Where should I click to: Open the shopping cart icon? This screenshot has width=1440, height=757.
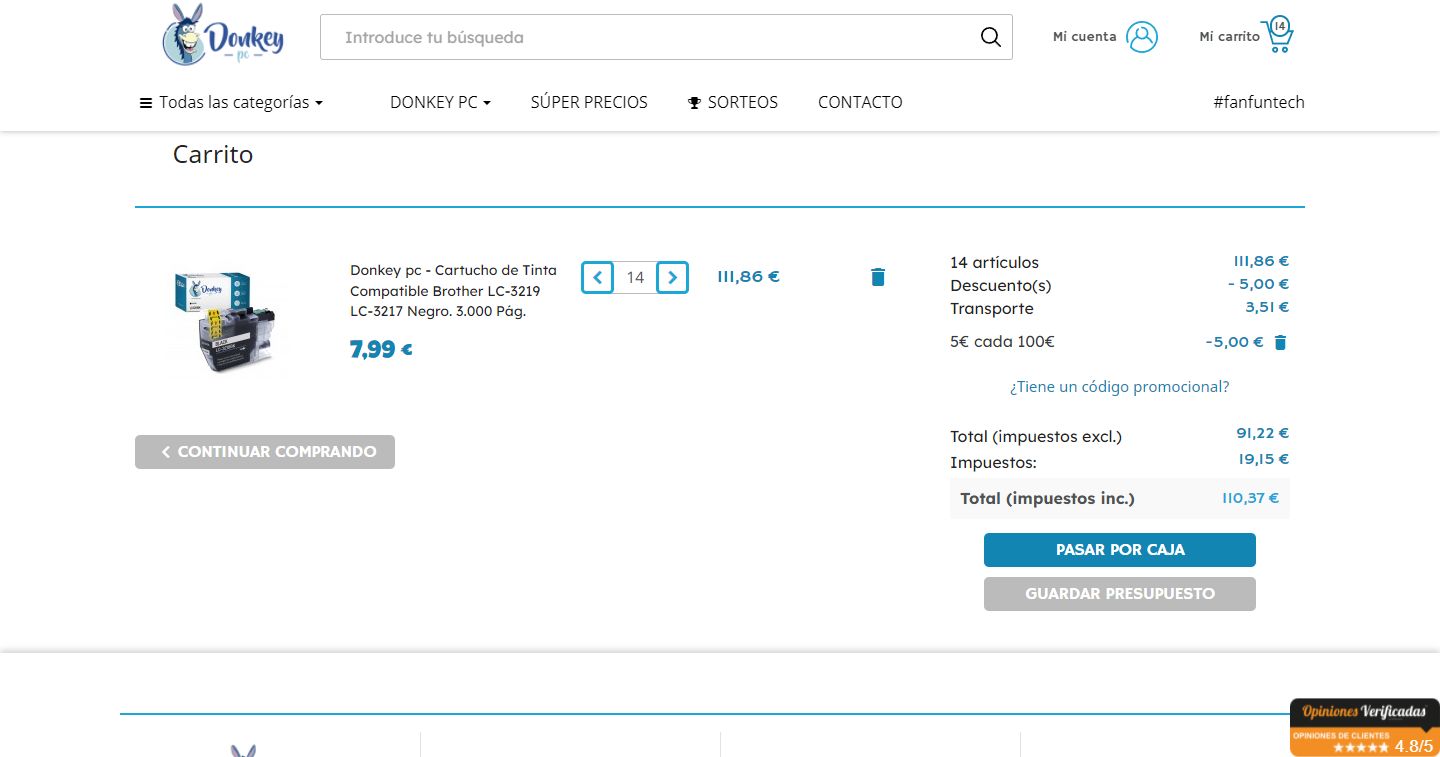(x=1277, y=36)
